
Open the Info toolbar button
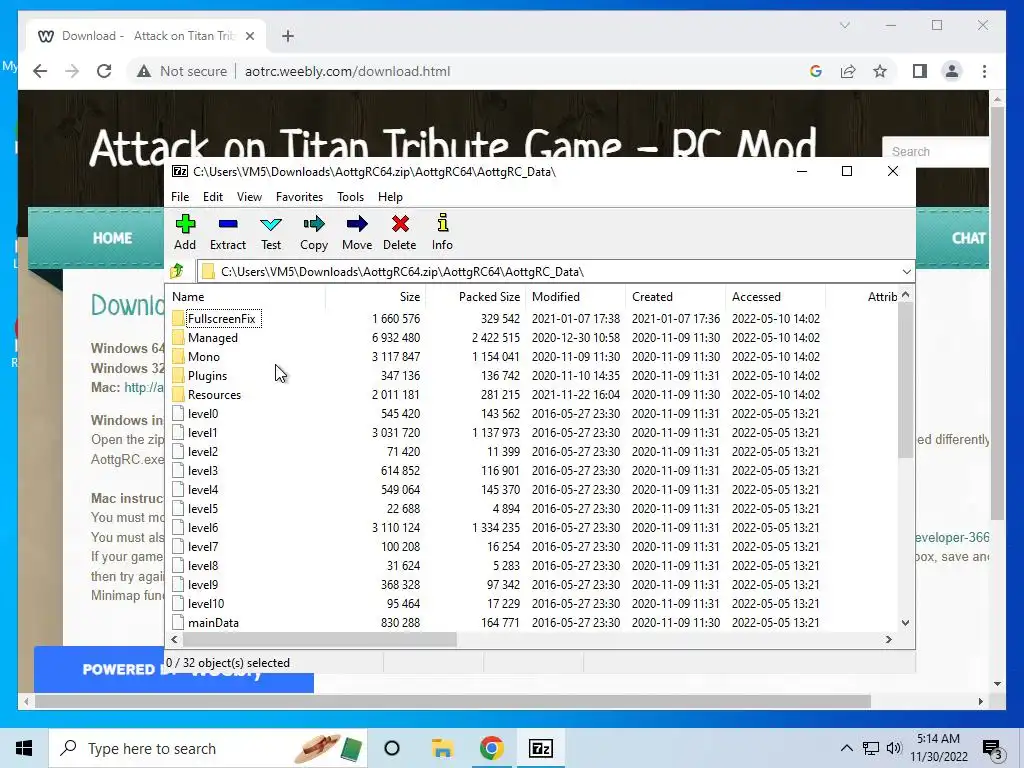(442, 232)
